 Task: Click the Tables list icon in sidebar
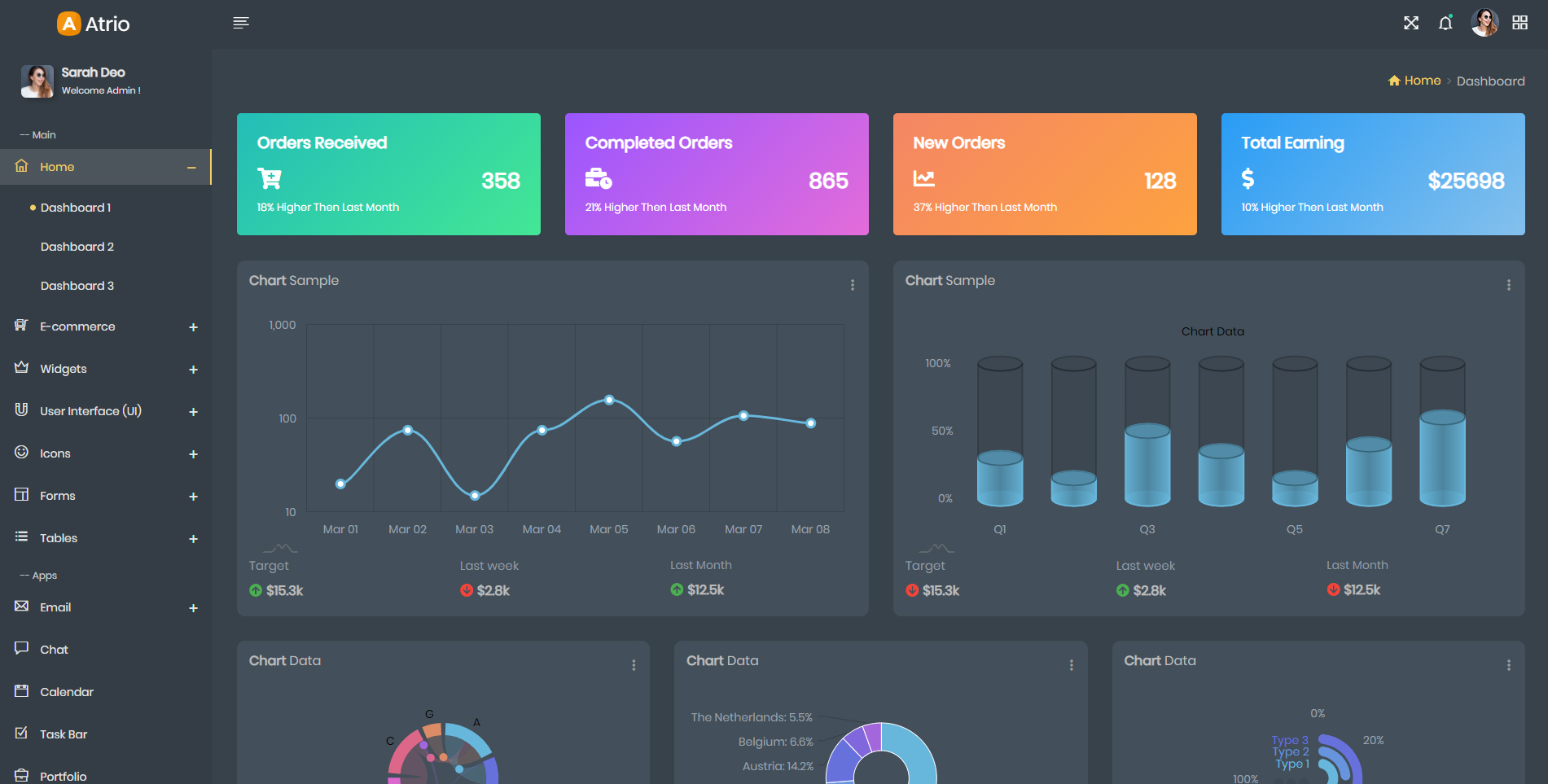click(x=22, y=537)
